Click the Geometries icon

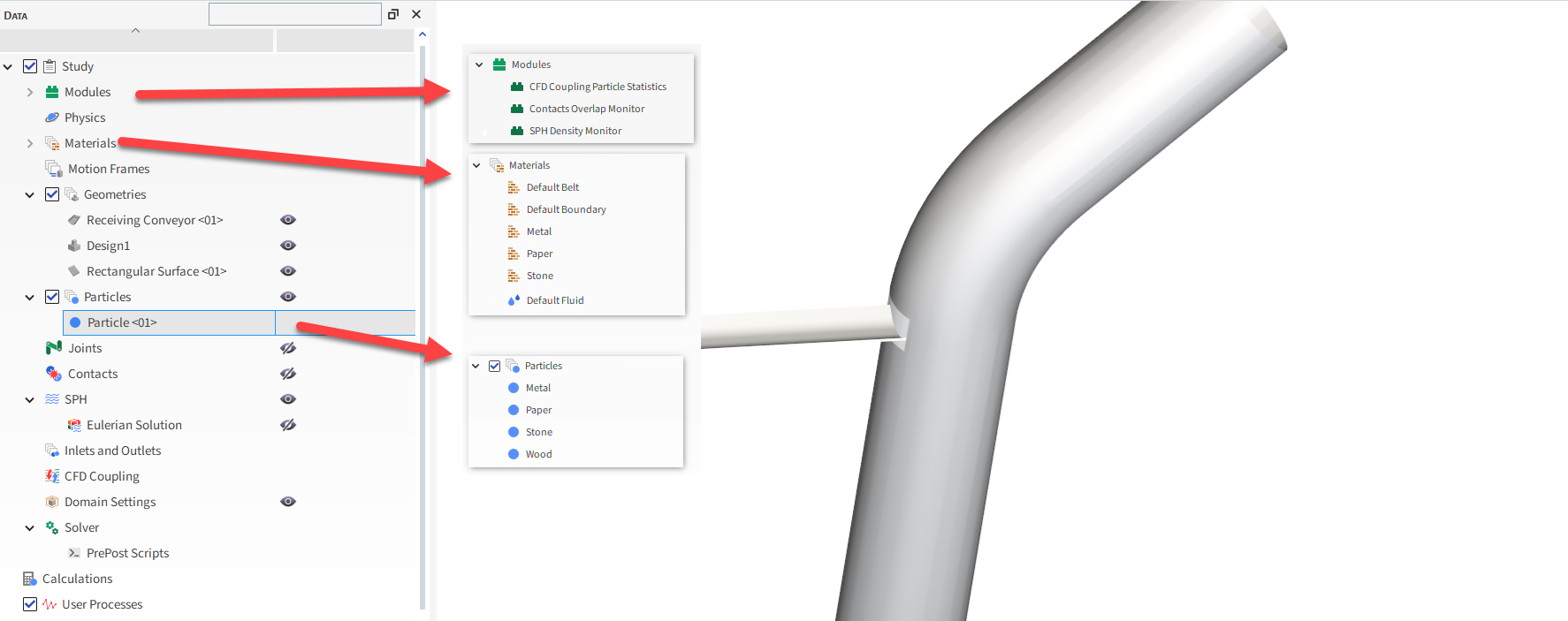(72, 194)
